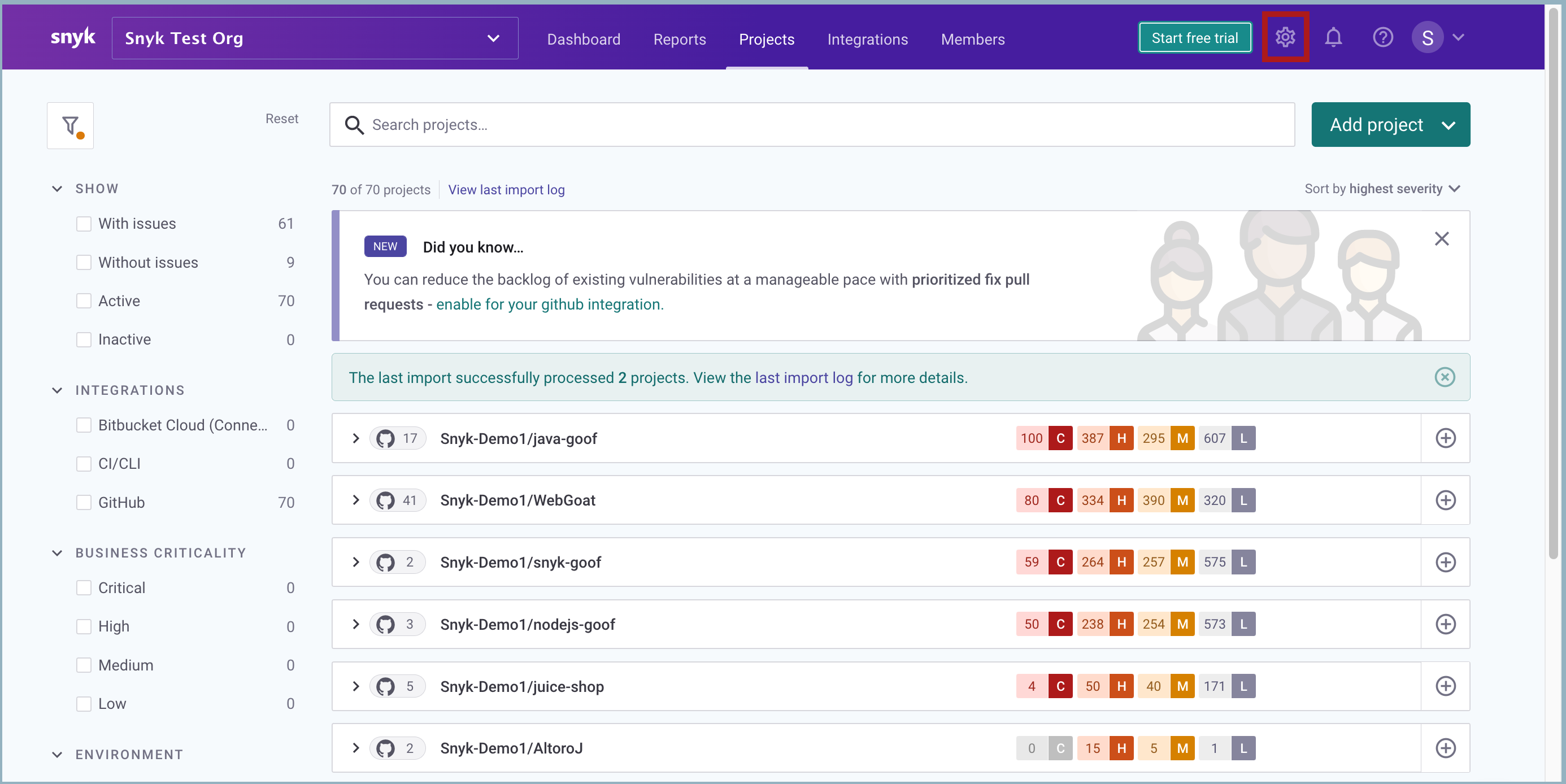Click enable for your github integration link
The image size is (1566, 784).
coord(550,304)
